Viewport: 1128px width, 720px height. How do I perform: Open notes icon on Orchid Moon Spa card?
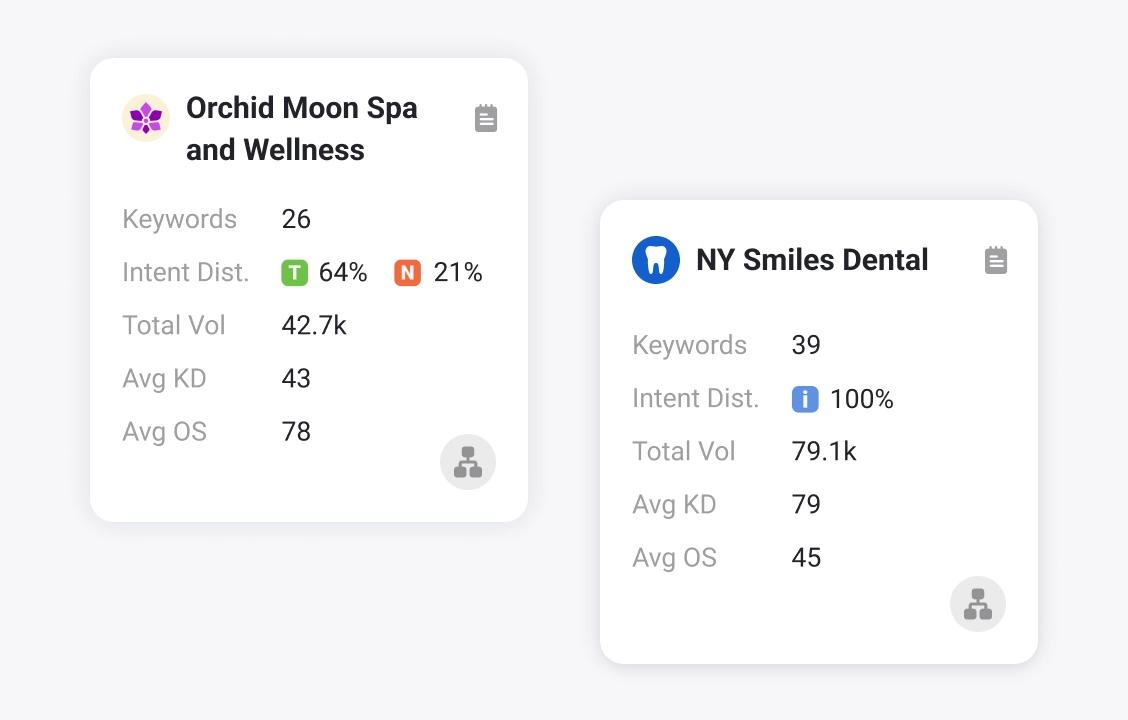pos(486,118)
